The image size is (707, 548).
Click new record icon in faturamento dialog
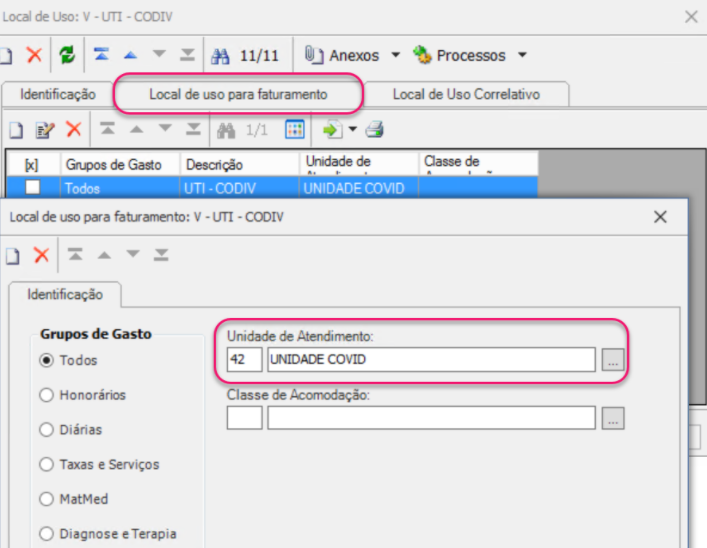click(13, 256)
